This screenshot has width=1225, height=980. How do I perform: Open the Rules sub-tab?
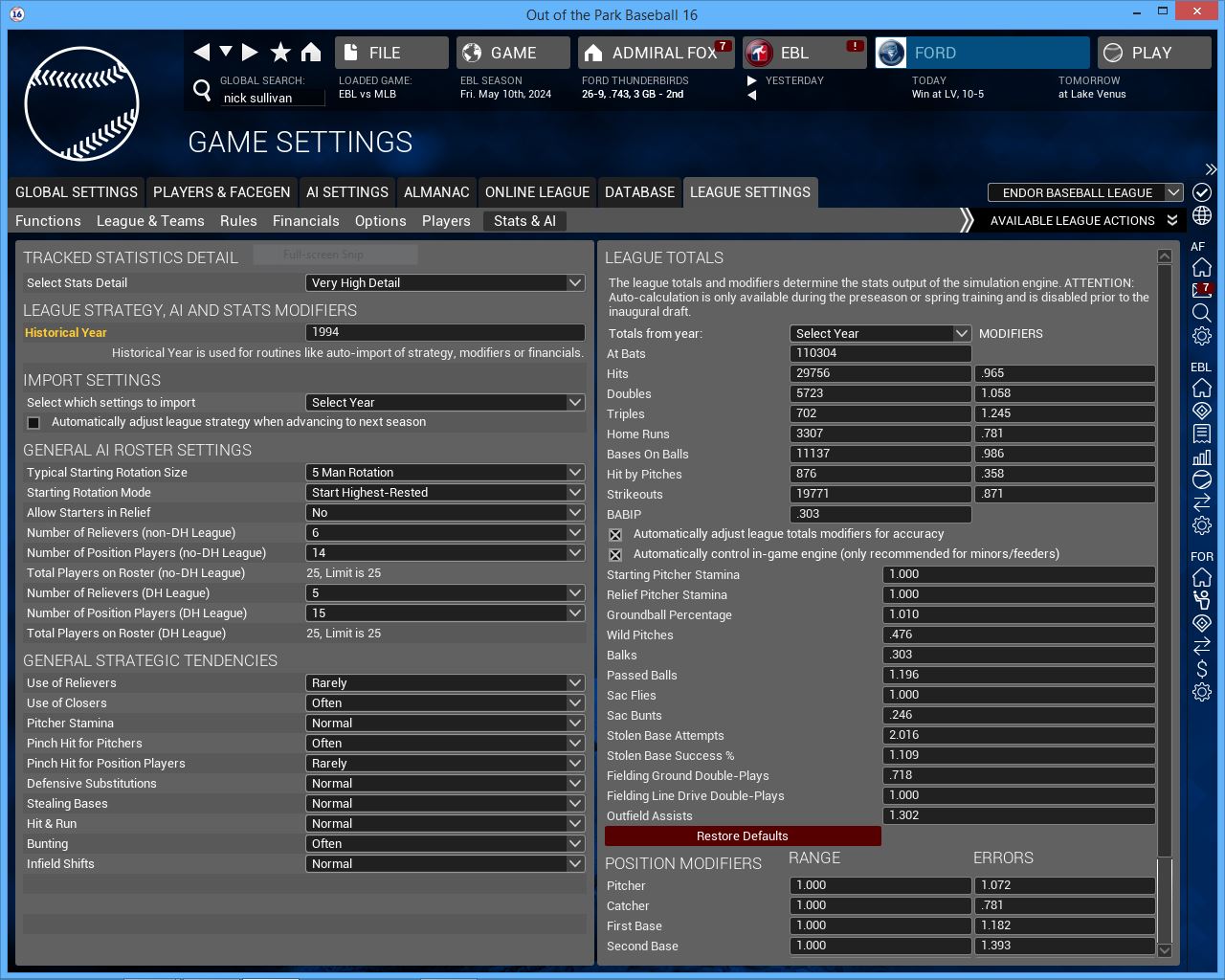click(238, 221)
